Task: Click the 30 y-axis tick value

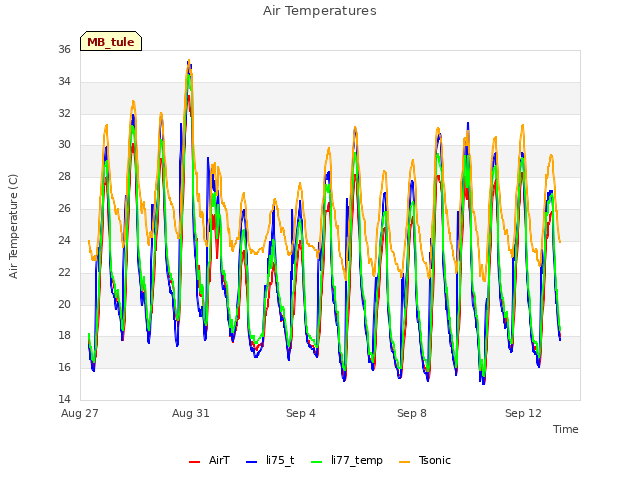Action: [64, 144]
